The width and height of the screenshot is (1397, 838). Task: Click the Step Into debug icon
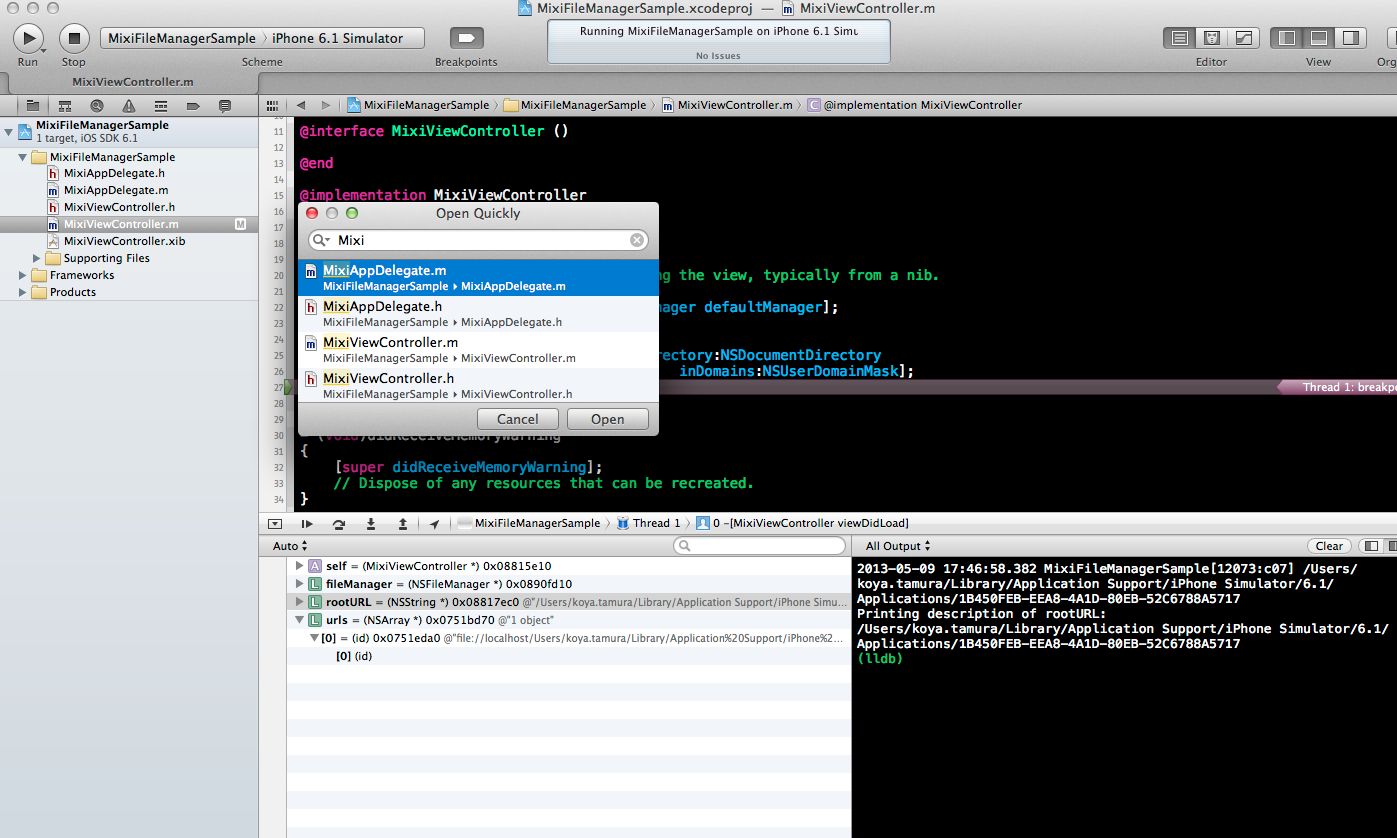click(371, 523)
